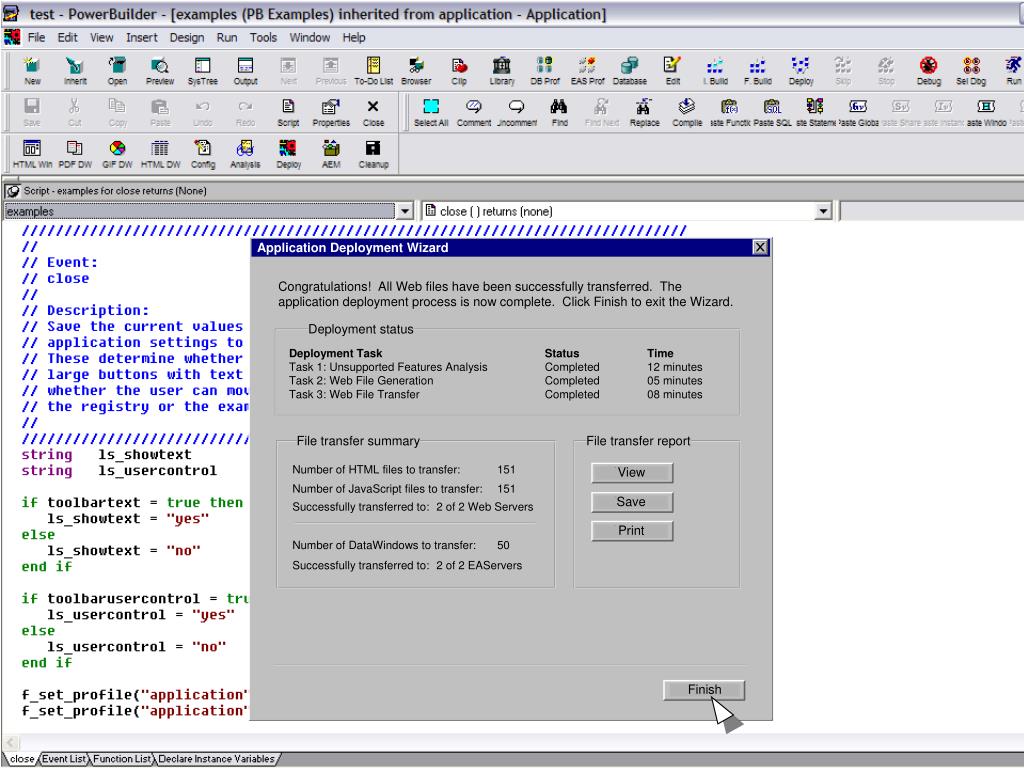The image size is (1024, 768).
Task: Open the Library painter
Action: pyautogui.click(x=502, y=71)
